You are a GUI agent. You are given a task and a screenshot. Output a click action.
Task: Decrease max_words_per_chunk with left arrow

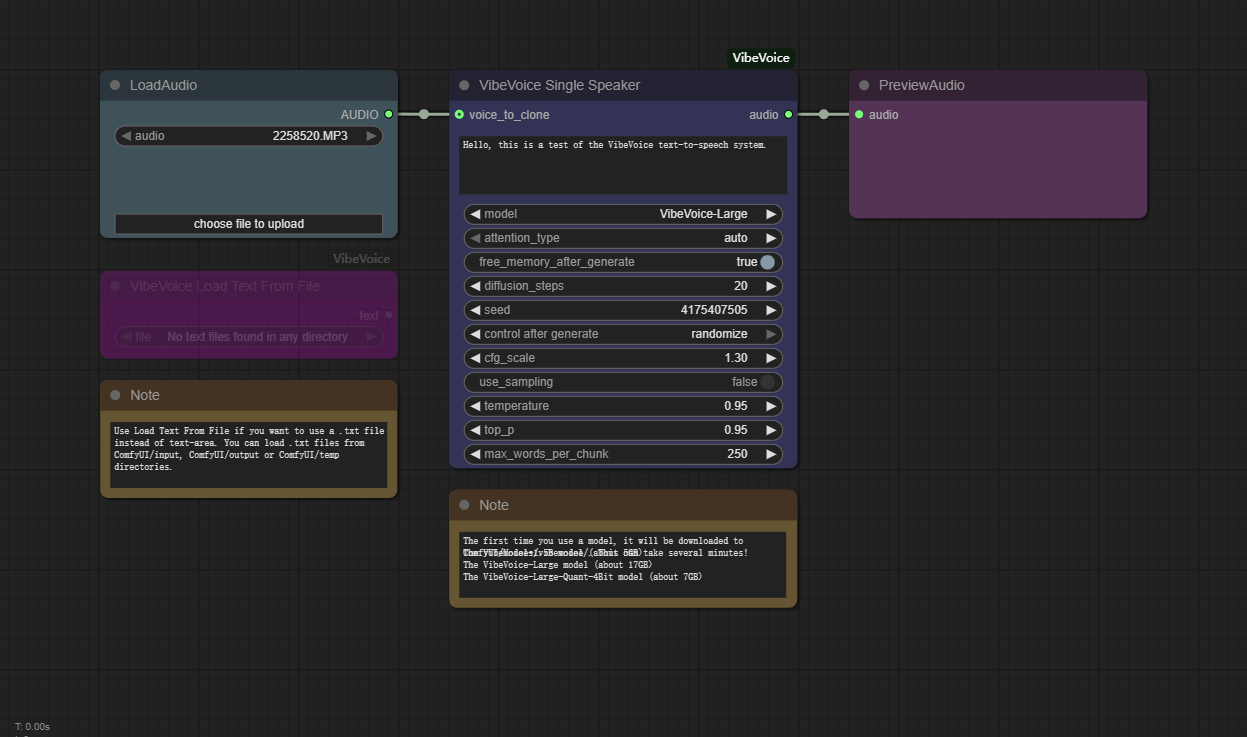coord(475,454)
